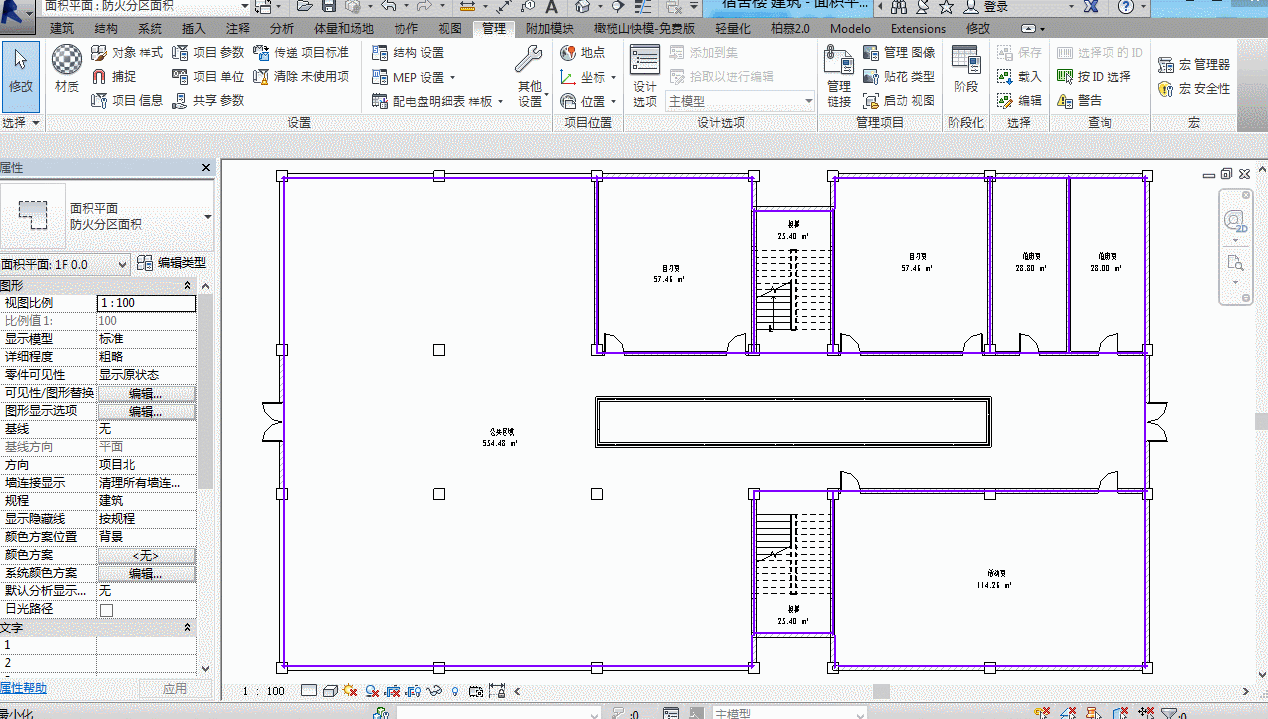
Task: Collapse the 图形 properties section
Action: 187,285
